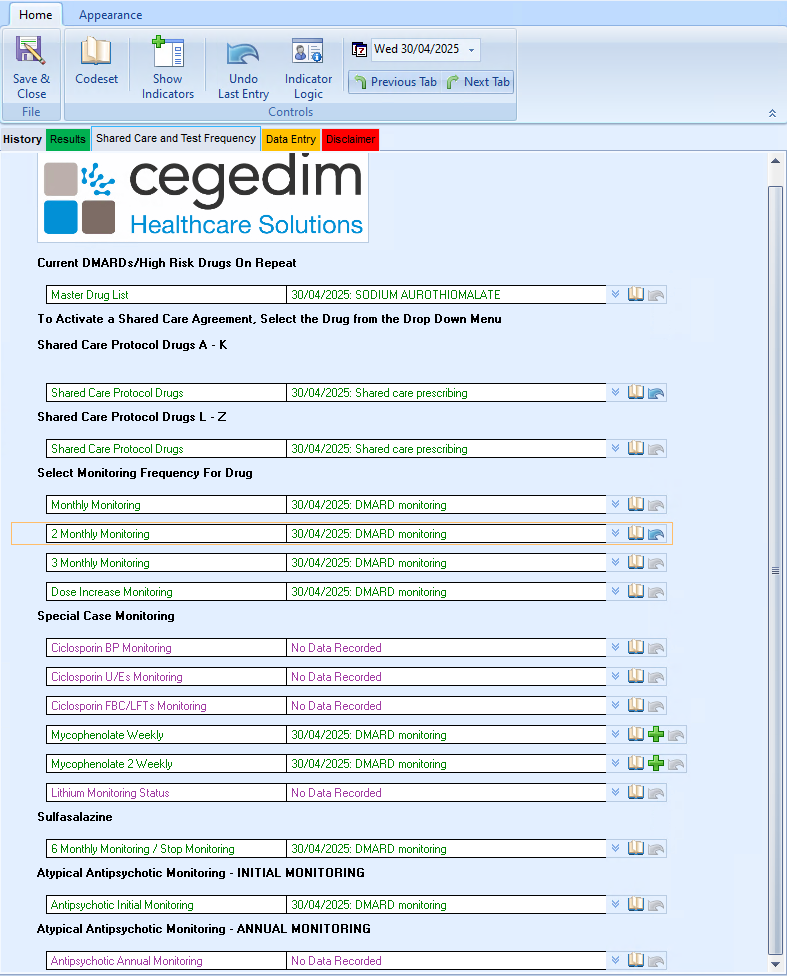Screen dimensions: 787x976
Task: Click green plus on Mycophenolate 2 Weekly row
Action: tap(656, 763)
